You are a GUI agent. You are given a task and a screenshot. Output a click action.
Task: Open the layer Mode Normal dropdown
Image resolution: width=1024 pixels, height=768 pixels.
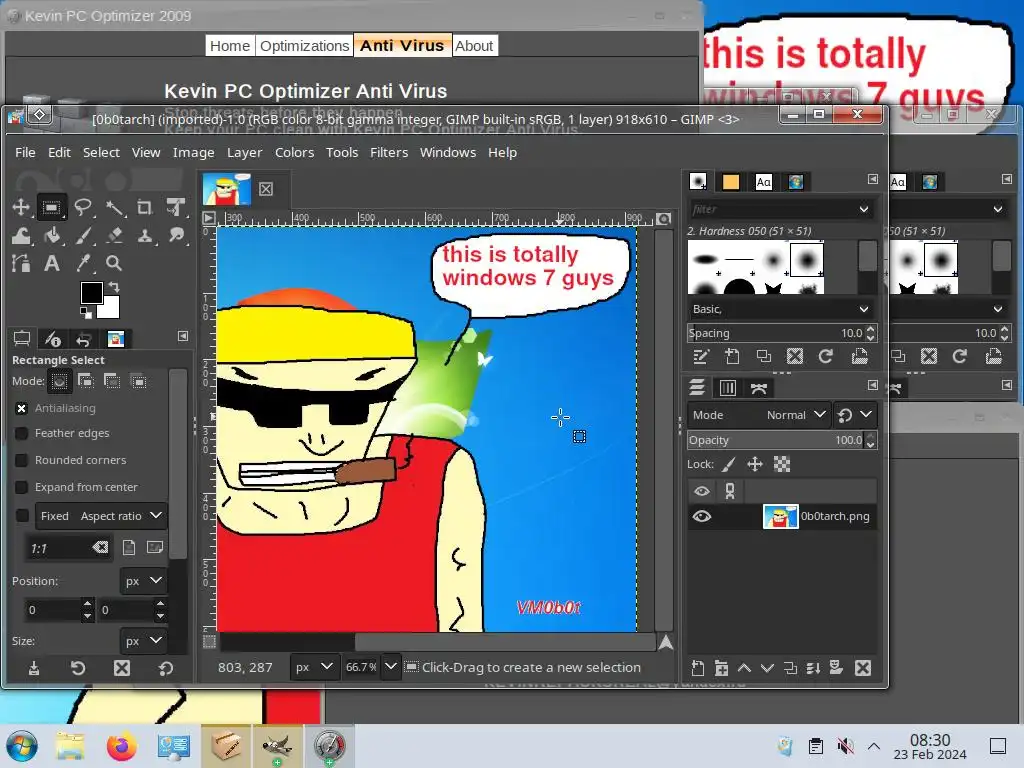point(759,415)
